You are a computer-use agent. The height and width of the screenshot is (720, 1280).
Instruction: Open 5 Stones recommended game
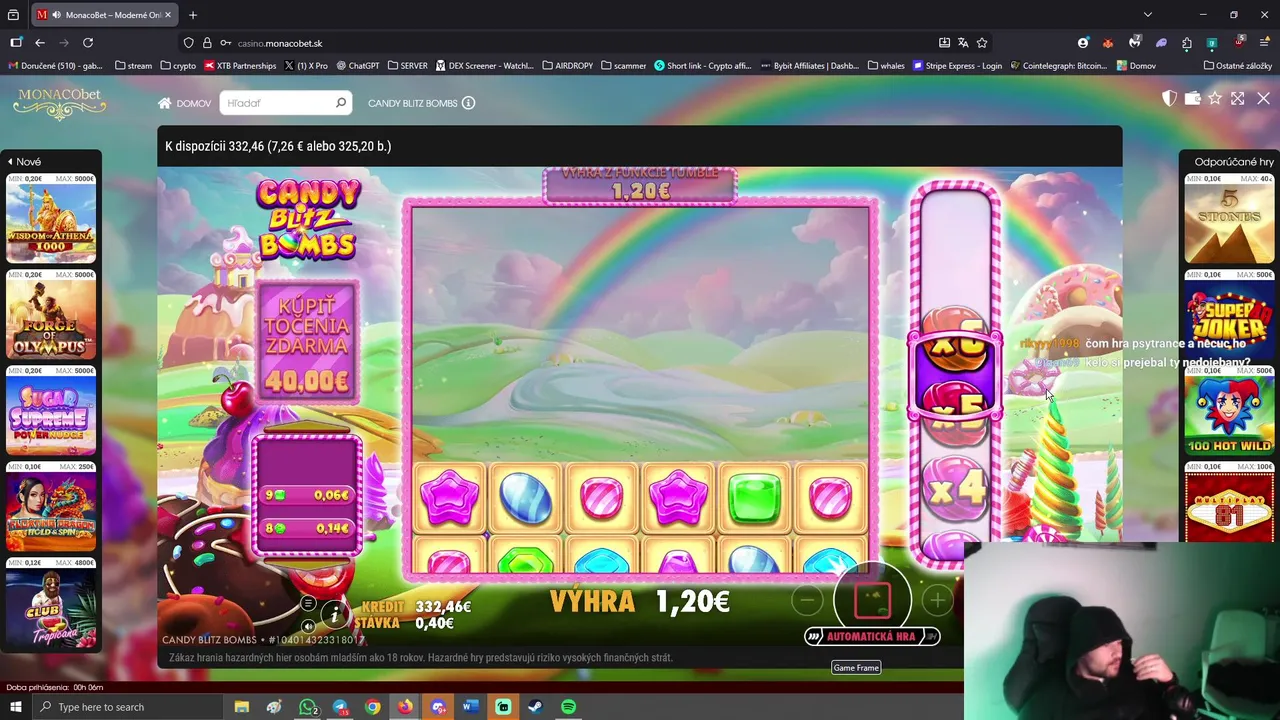[1229, 218]
